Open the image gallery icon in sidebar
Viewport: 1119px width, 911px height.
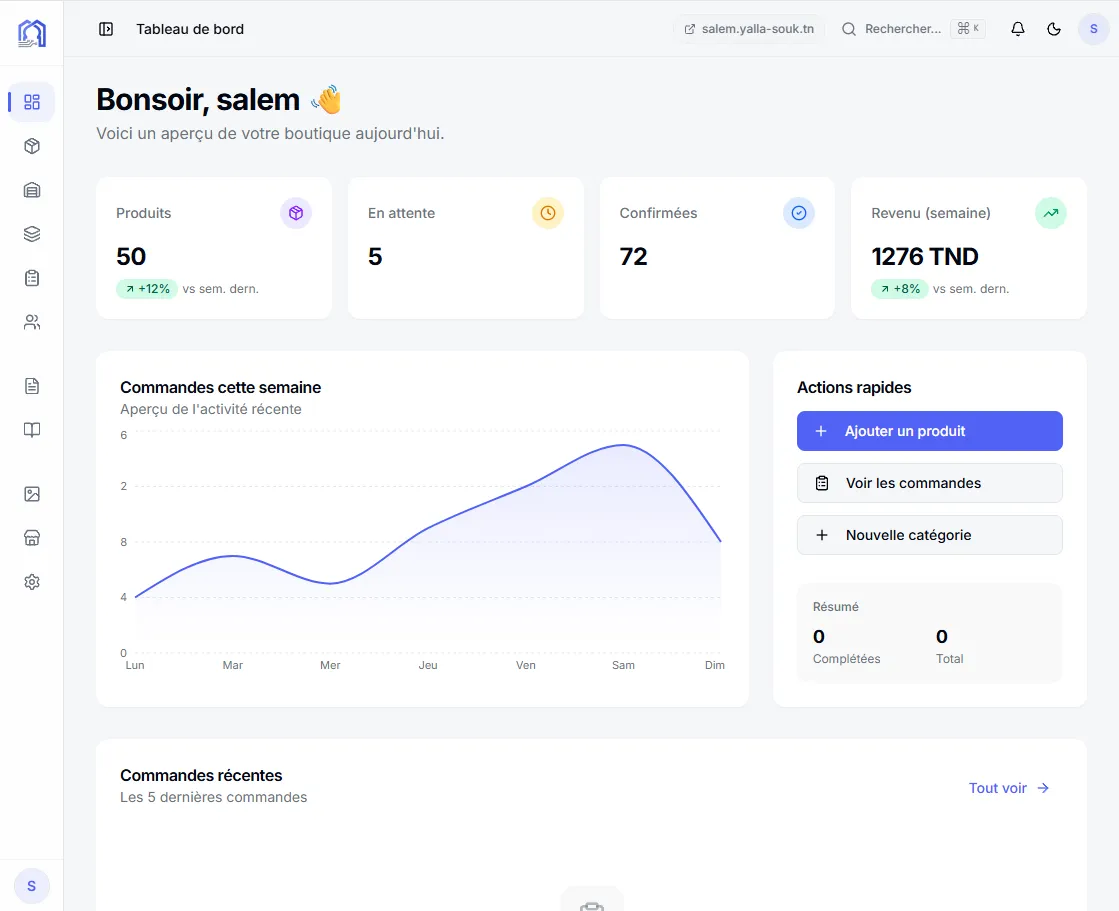pos(32,494)
